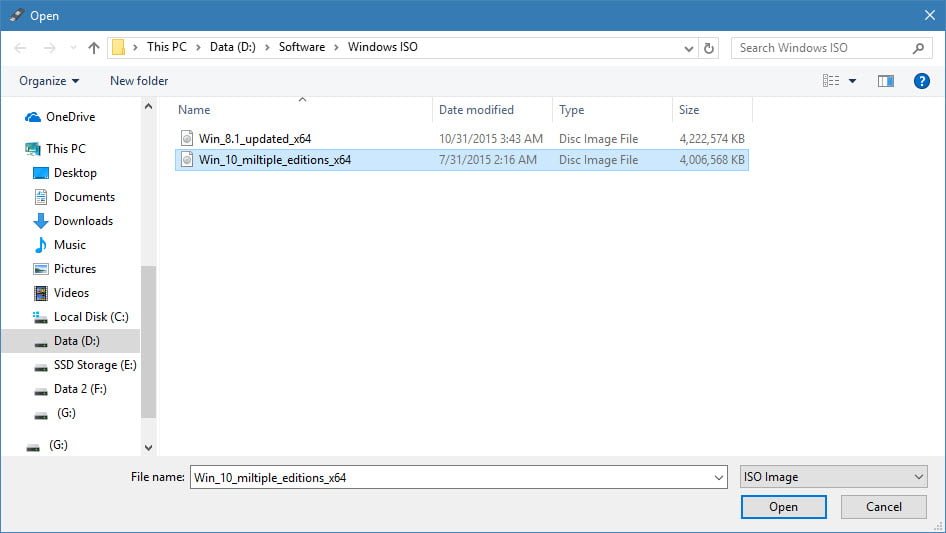Click the Downloads arrow icon

pos(40,221)
